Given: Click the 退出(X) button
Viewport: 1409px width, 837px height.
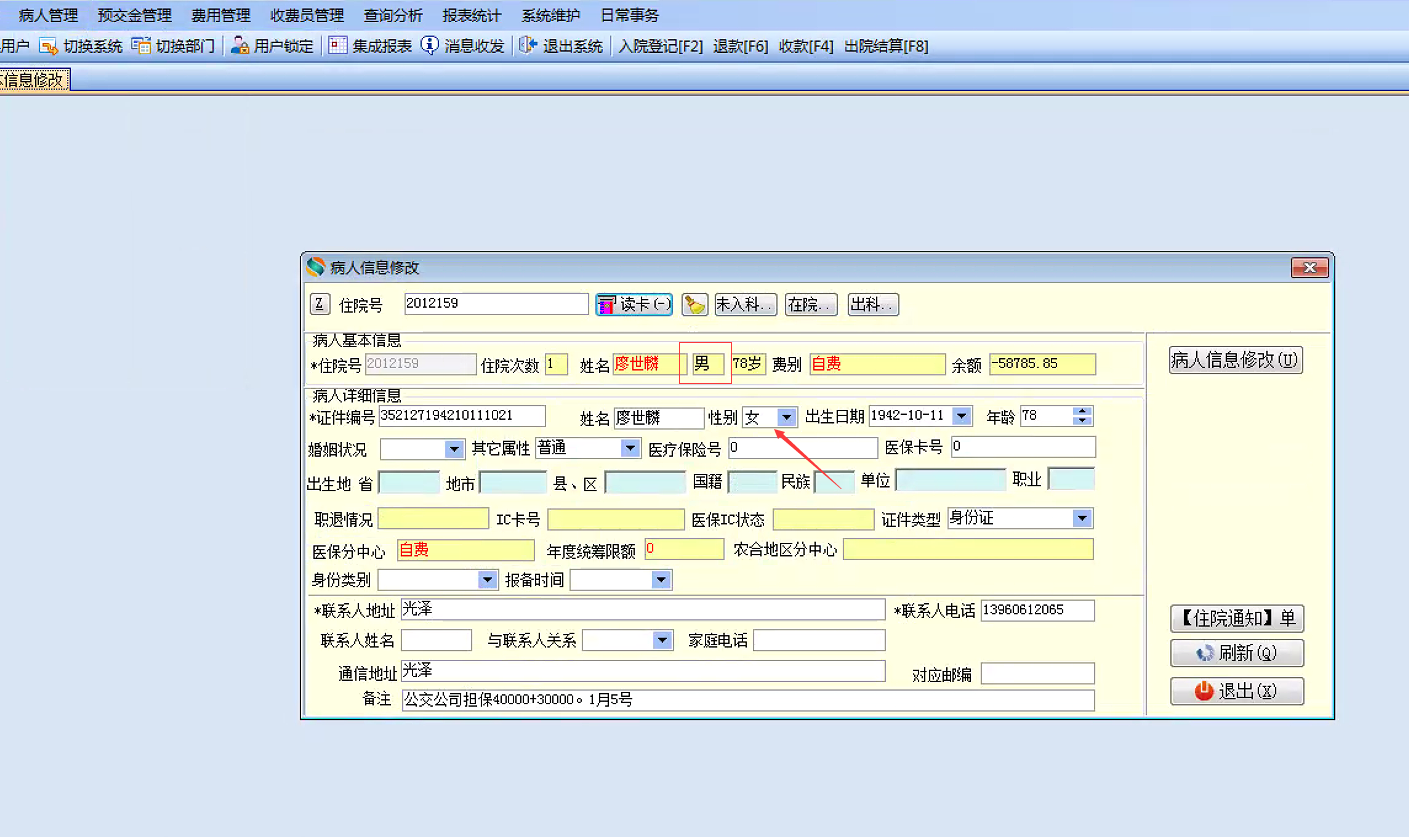Looking at the screenshot, I should 1237,691.
